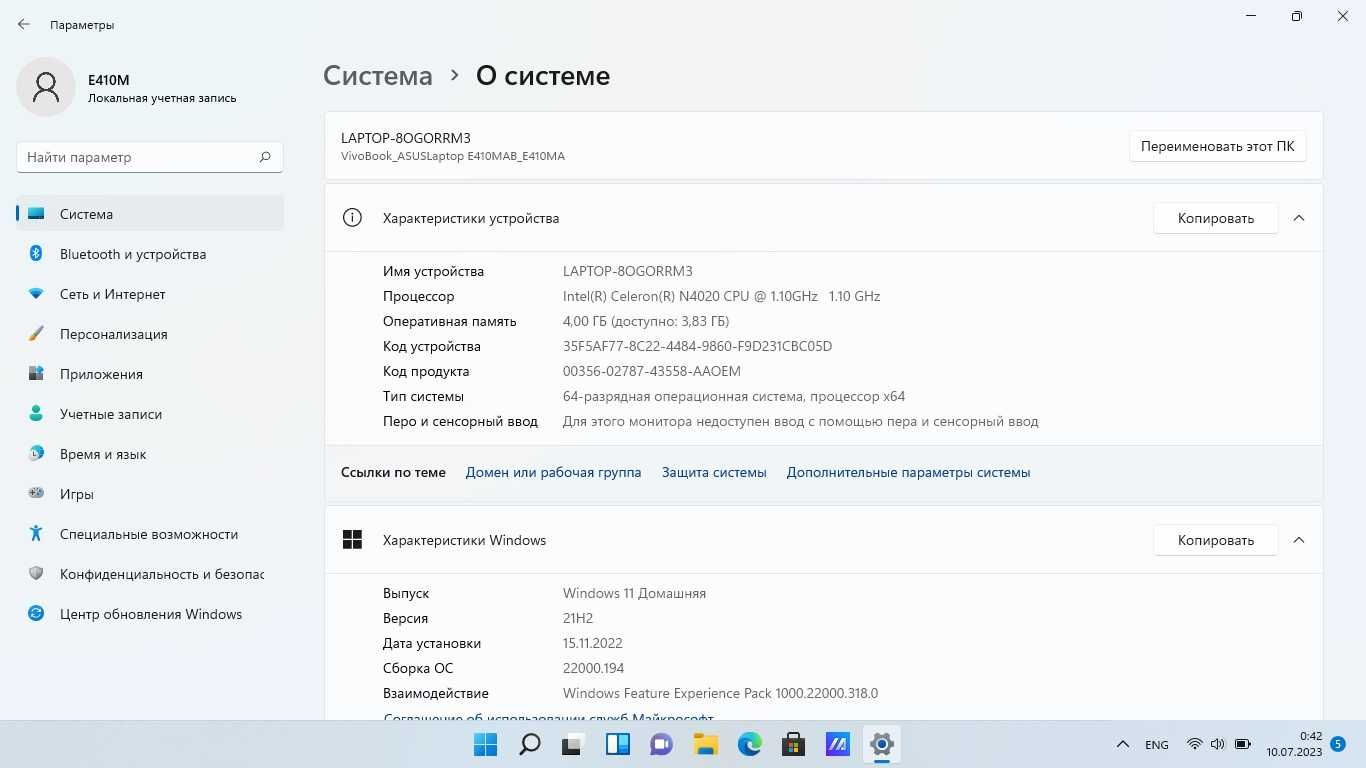This screenshot has width=1366, height=768.
Task: Open Персонализация settings
Action: click(x=150, y=334)
